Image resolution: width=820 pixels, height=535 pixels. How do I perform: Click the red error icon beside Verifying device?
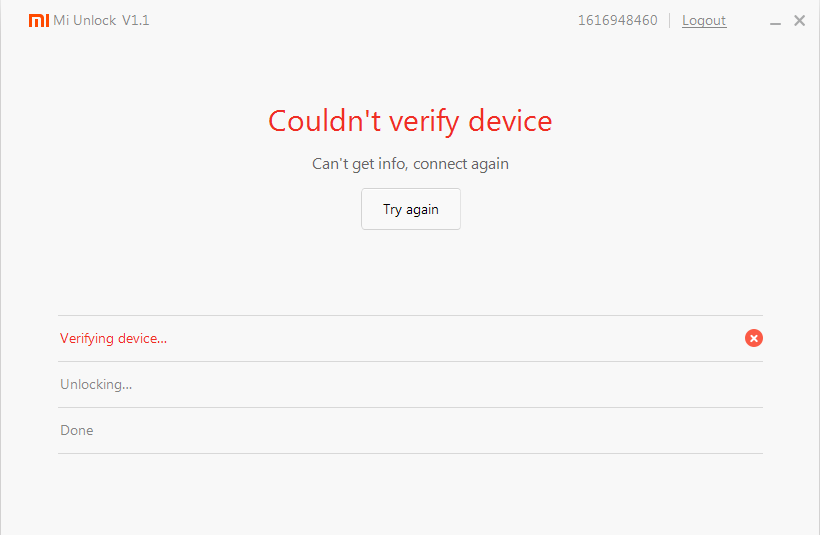point(754,338)
